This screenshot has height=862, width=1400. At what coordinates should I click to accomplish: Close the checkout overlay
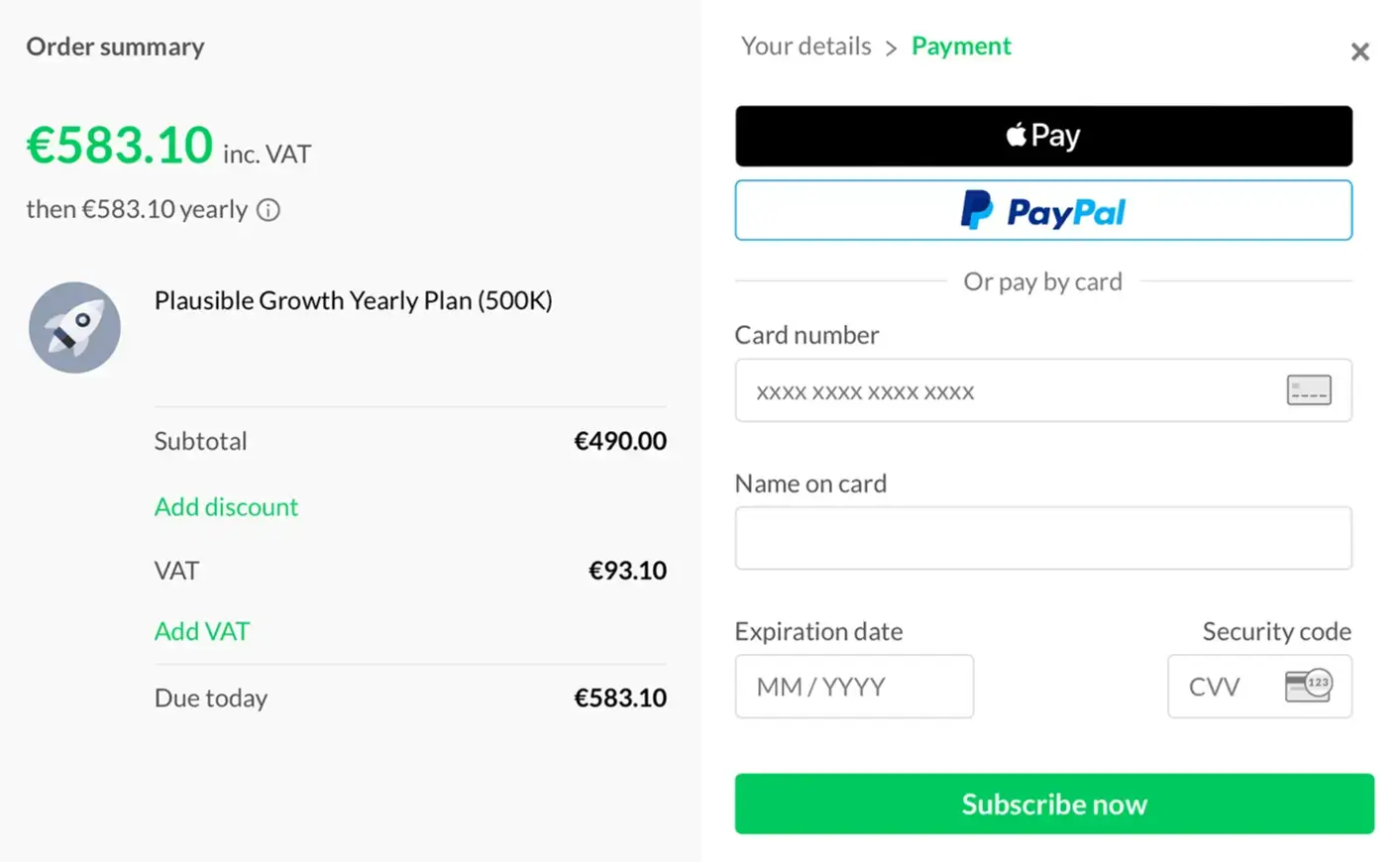pos(1360,52)
